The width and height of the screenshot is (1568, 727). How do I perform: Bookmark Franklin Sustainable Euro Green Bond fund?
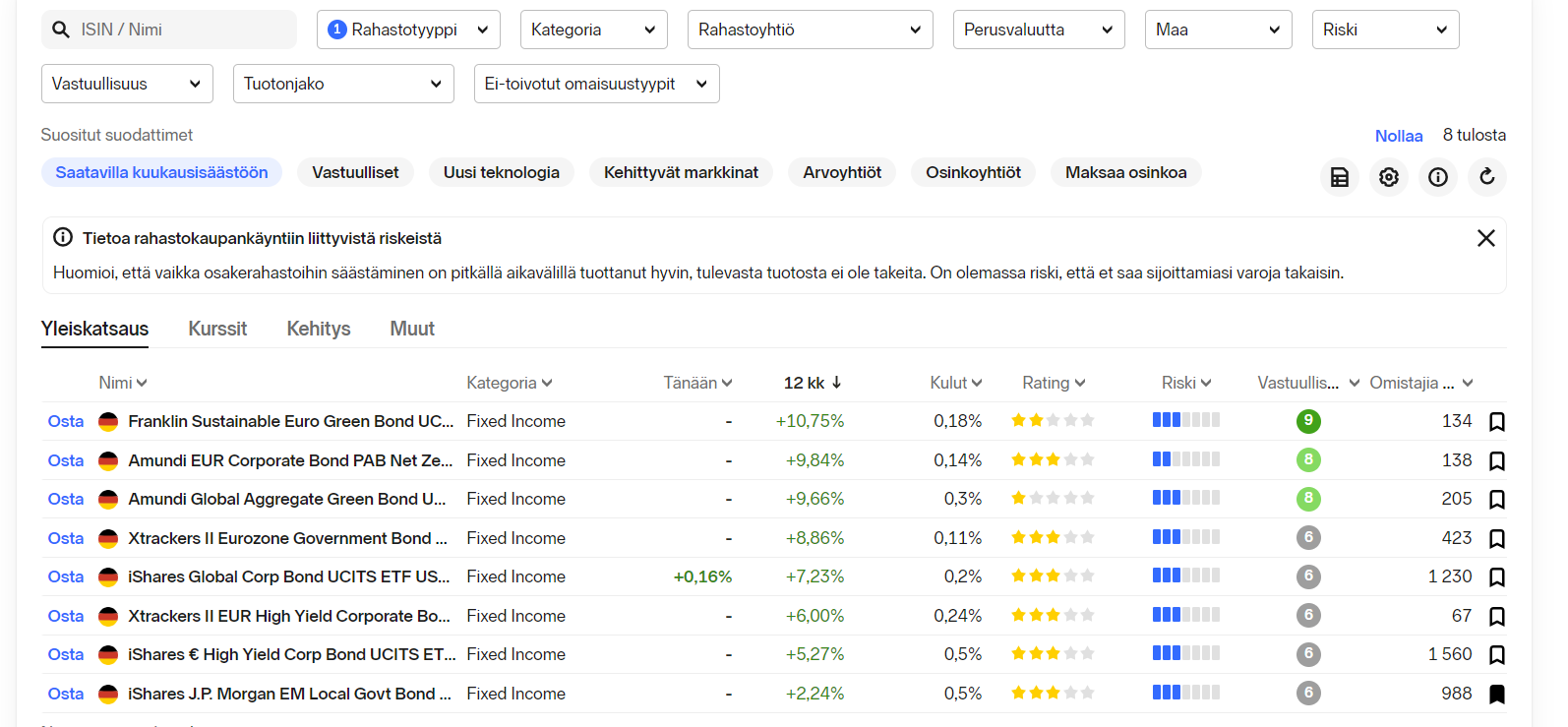click(x=1497, y=422)
